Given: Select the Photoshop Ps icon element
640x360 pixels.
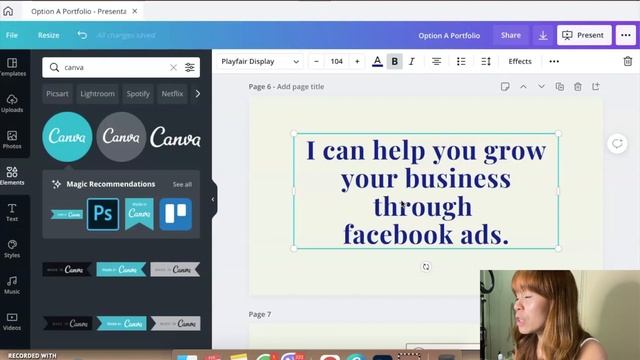Looking at the screenshot, I should [103, 214].
